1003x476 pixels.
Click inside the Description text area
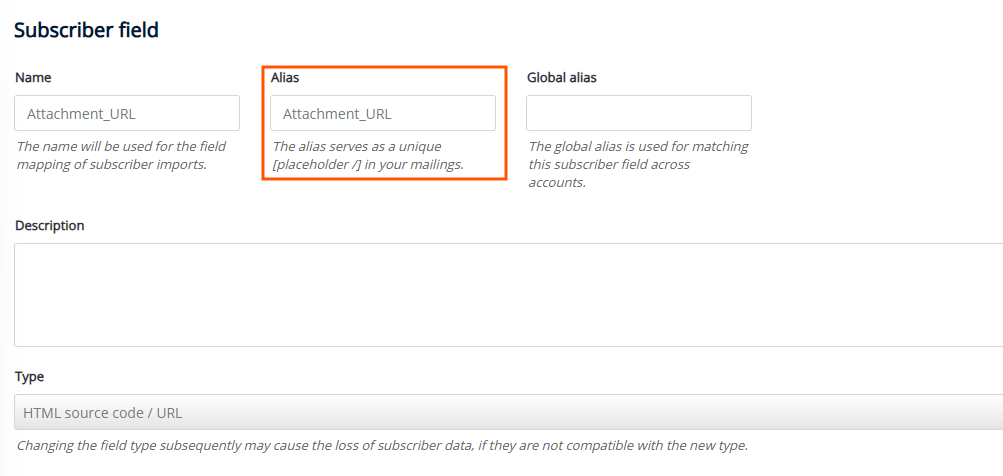(x=509, y=295)
